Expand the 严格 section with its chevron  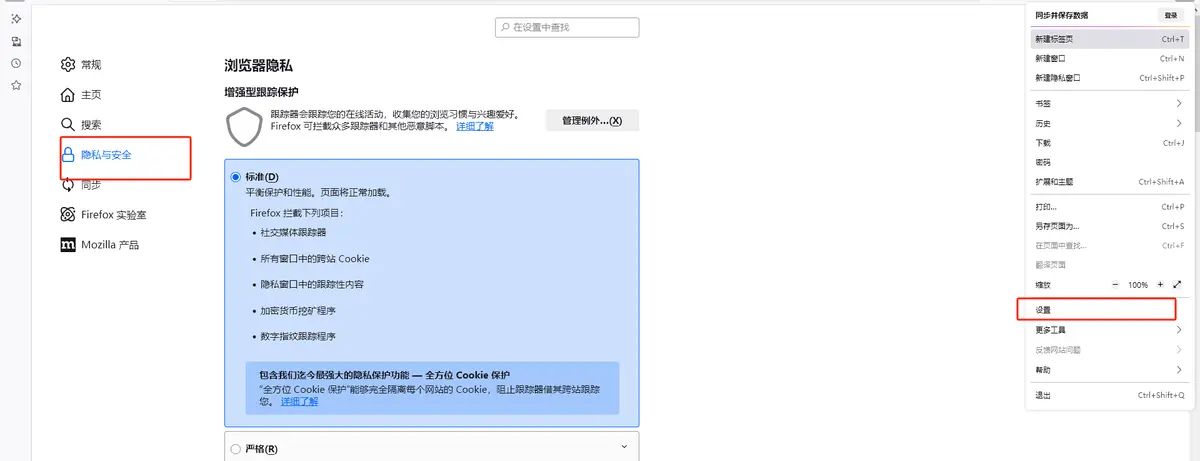click(x=624, y=447)
